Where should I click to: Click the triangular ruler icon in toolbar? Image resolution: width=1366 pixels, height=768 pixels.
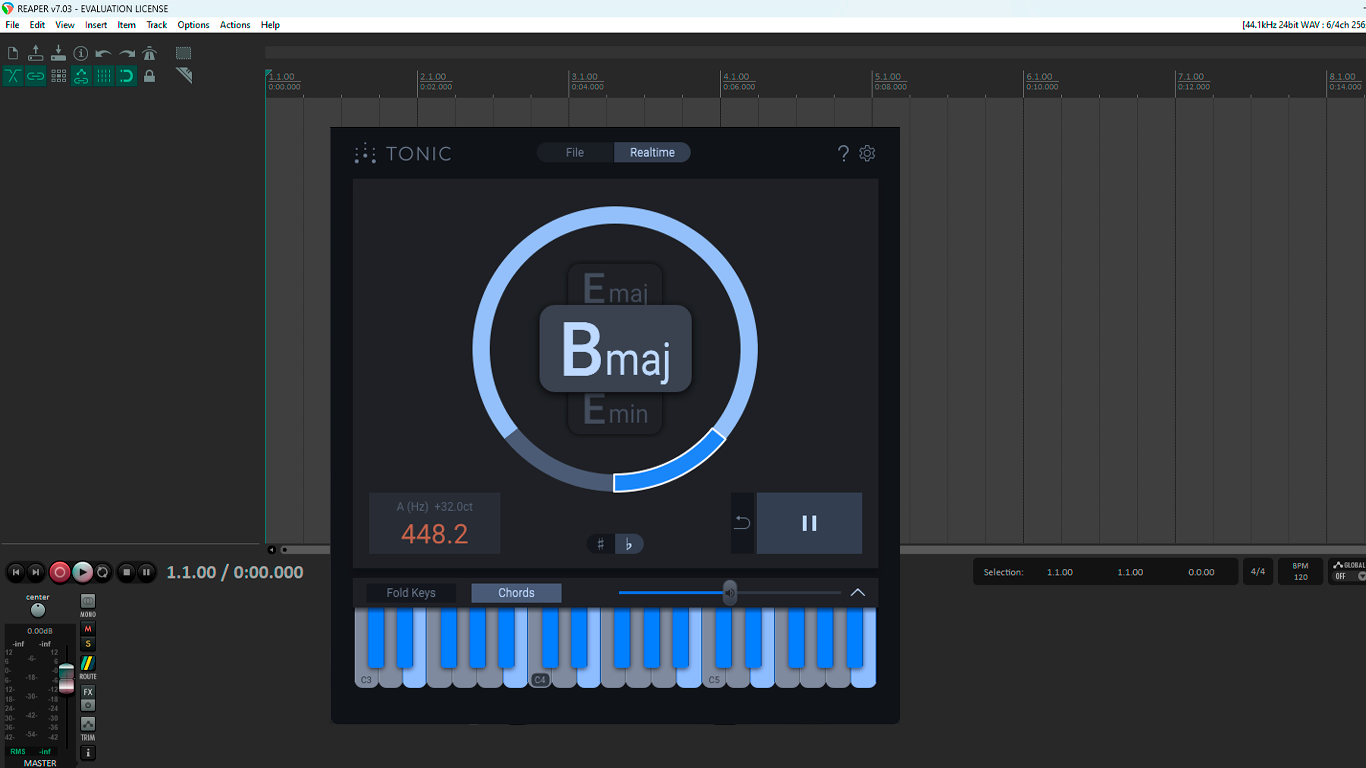(184, 76)
